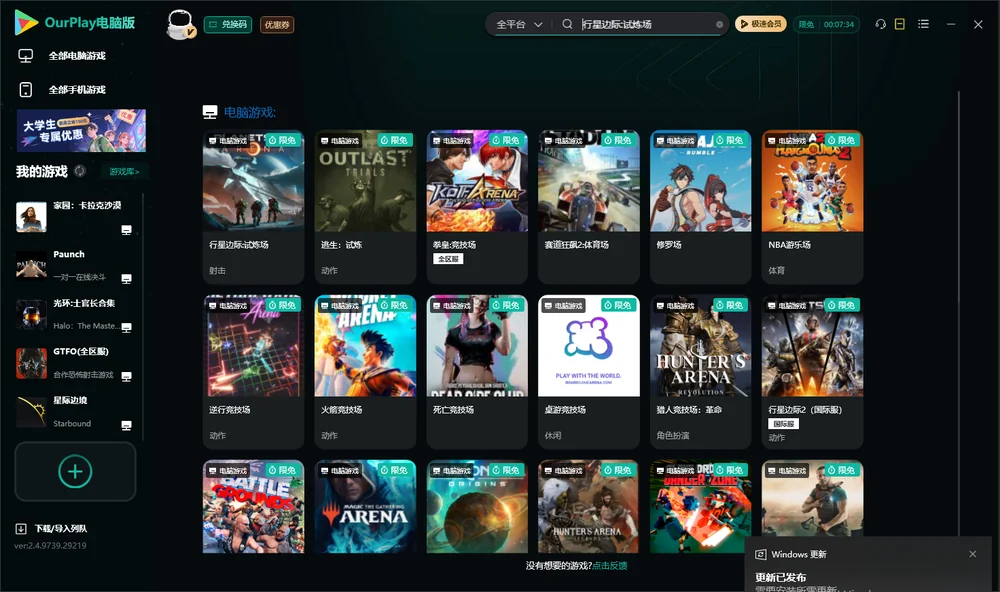
Task: Clear the search box text
Action: click(x=719, y=25)
